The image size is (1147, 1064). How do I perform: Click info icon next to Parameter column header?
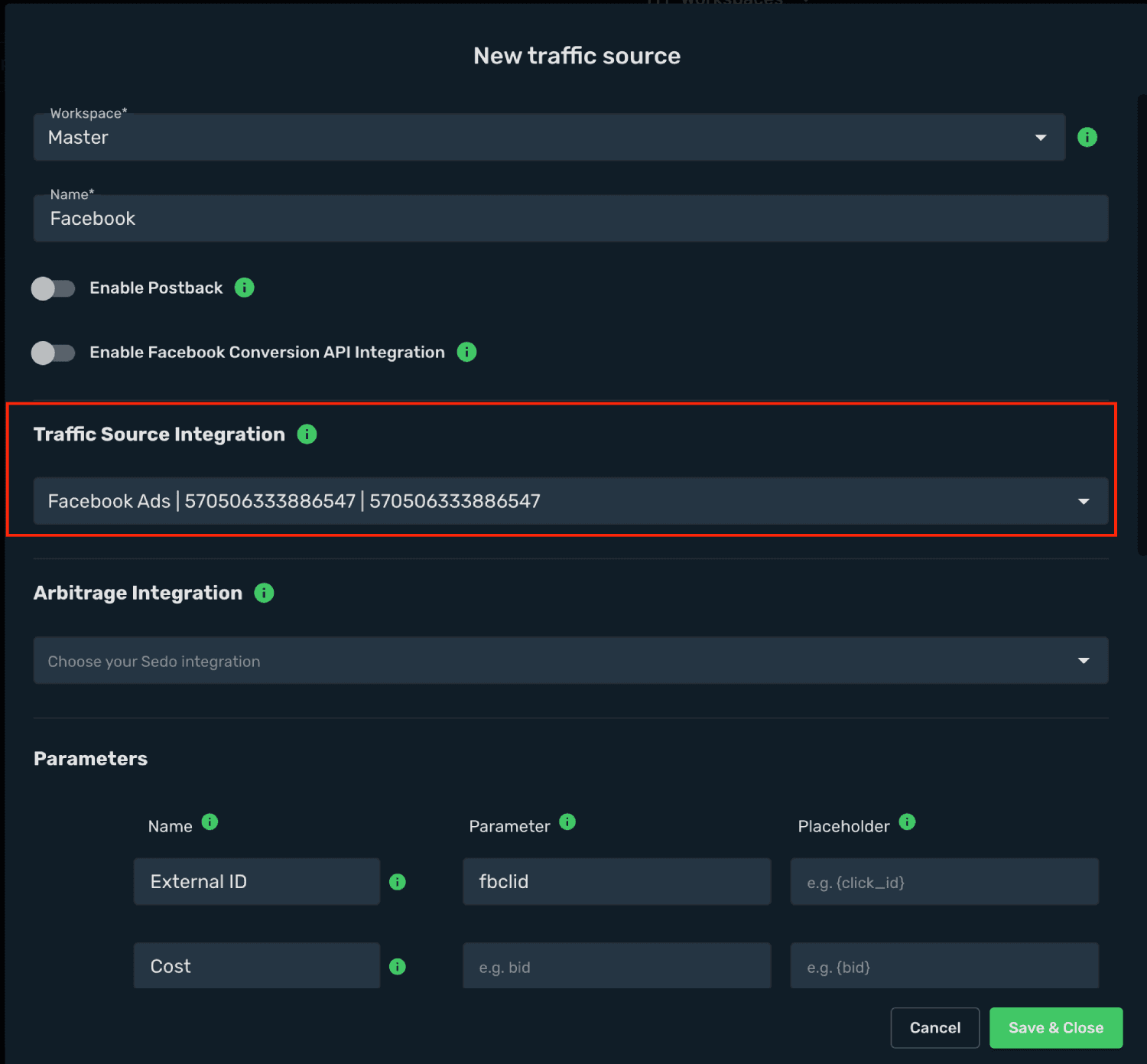pyautogui.click(x=567, y=822)
